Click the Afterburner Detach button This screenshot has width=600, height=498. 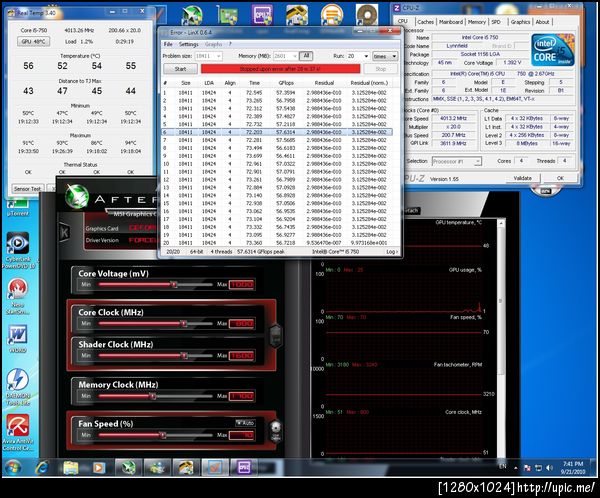point(412,211)
